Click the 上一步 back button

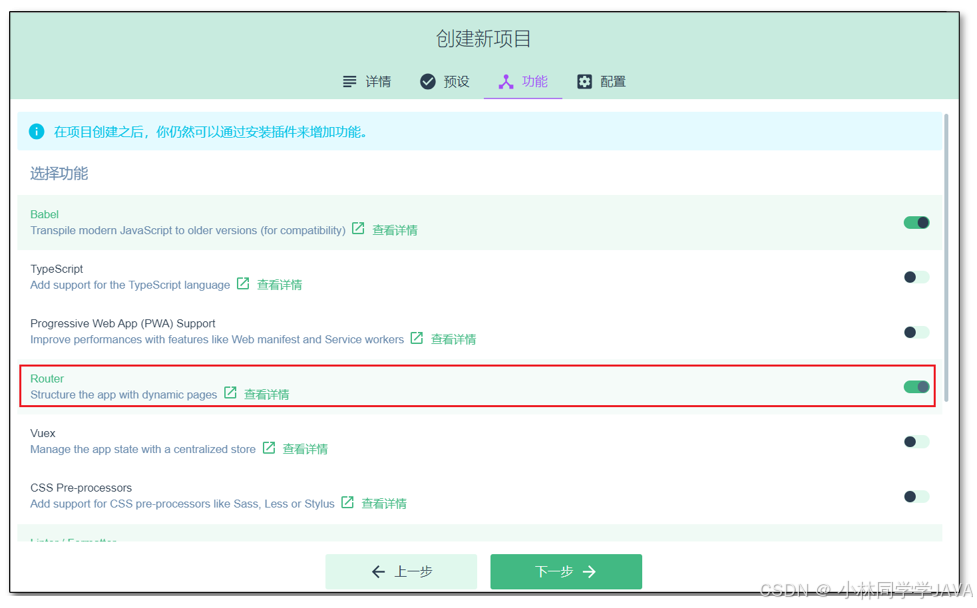pos(401,571)
